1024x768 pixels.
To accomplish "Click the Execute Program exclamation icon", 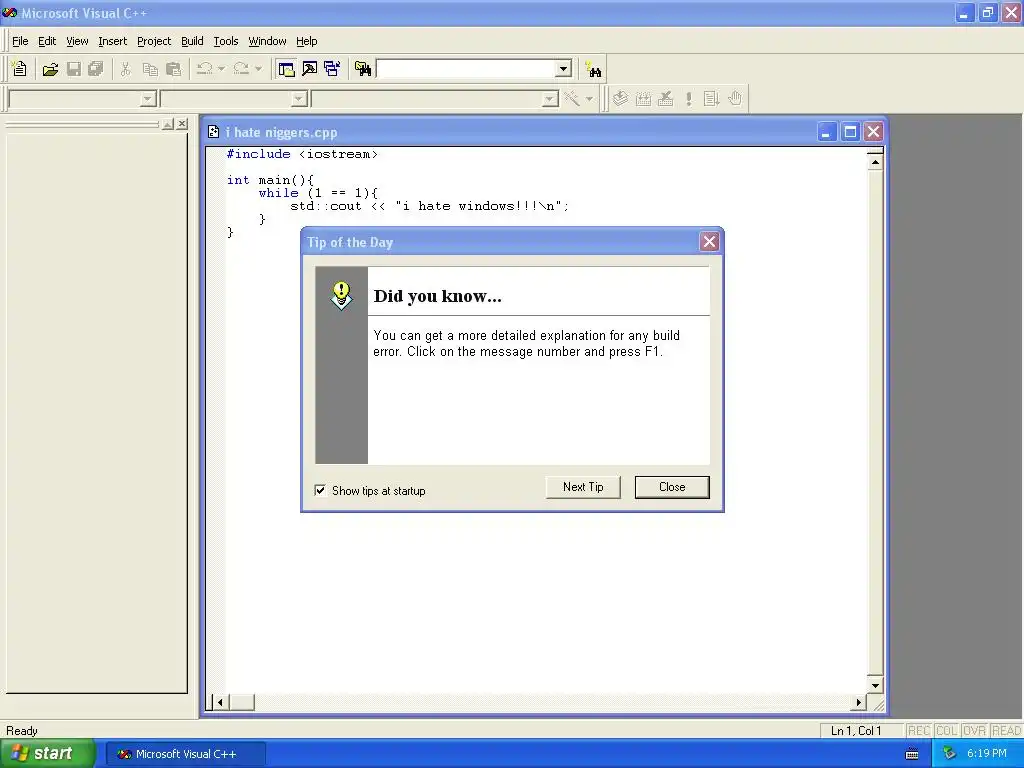I will 688,99.
